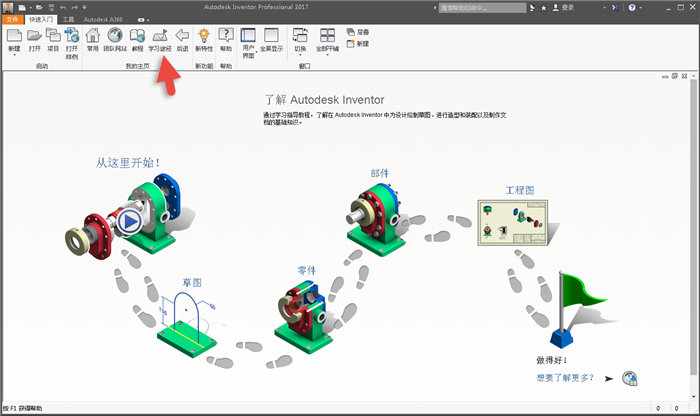700x416 pixels.
Task: Expand 全部平铺 dropdown arrow
Action: pyautogui.click(x=327, y=55)
